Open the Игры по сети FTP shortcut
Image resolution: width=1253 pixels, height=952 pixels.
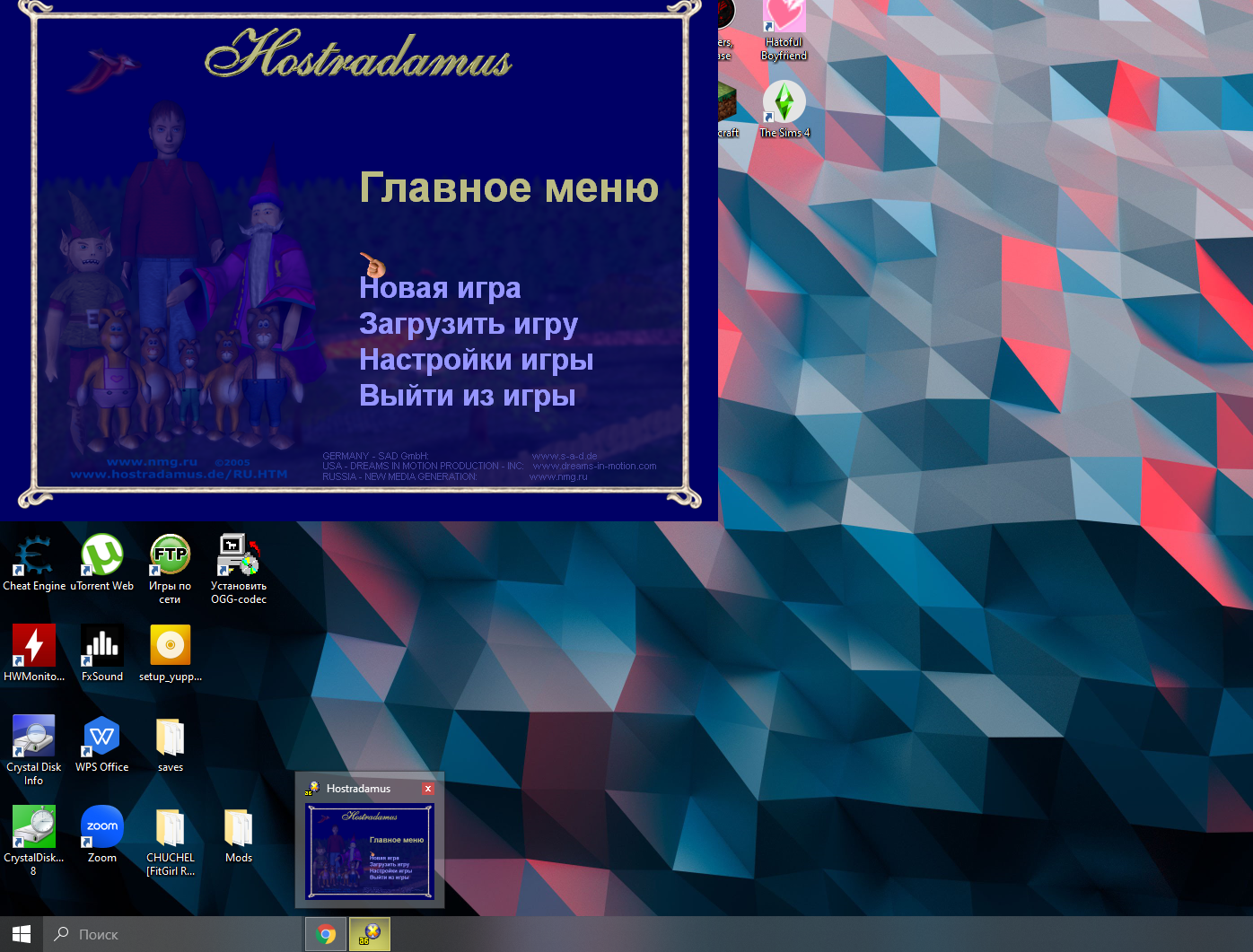[171, 570]
